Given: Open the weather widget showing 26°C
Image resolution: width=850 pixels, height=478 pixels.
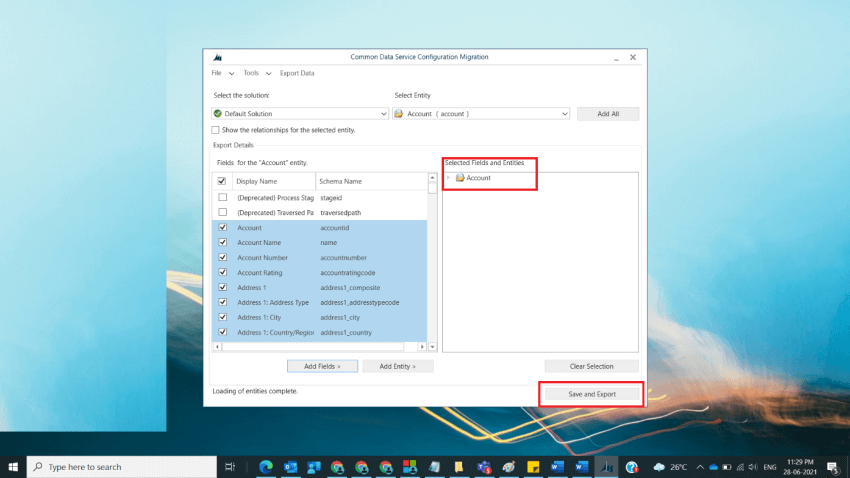Looking at the screenshot, I should [x=671, y=467].
